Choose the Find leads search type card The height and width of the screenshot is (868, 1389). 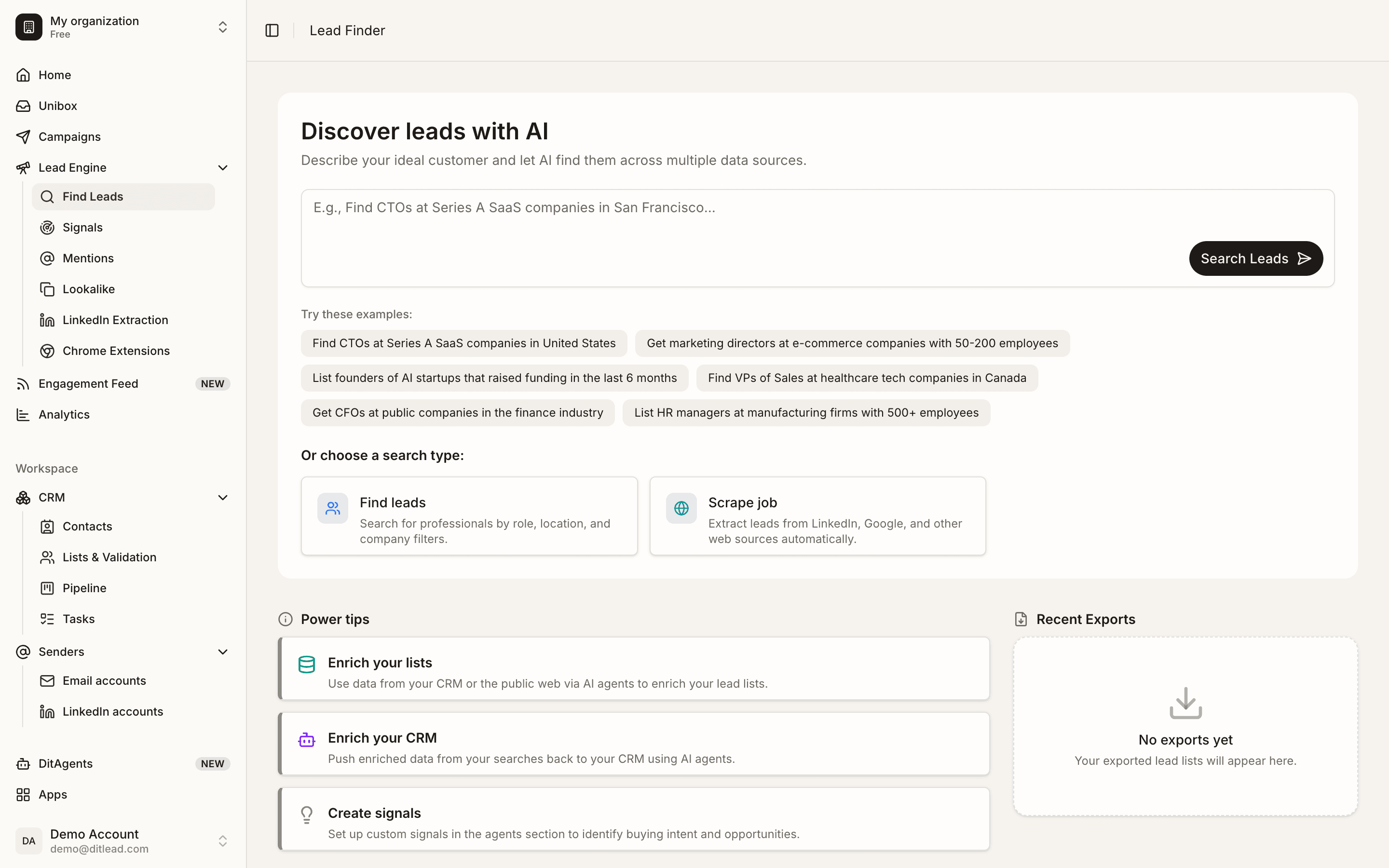[469, 516]
